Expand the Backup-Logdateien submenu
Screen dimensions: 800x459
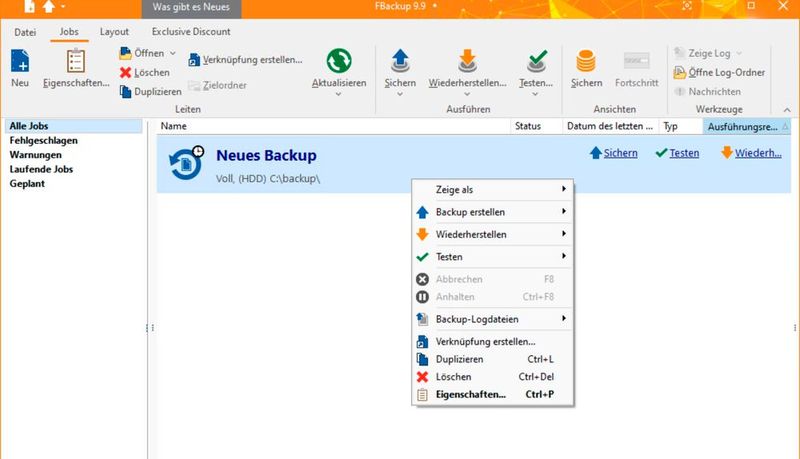[x=493, y=319]
